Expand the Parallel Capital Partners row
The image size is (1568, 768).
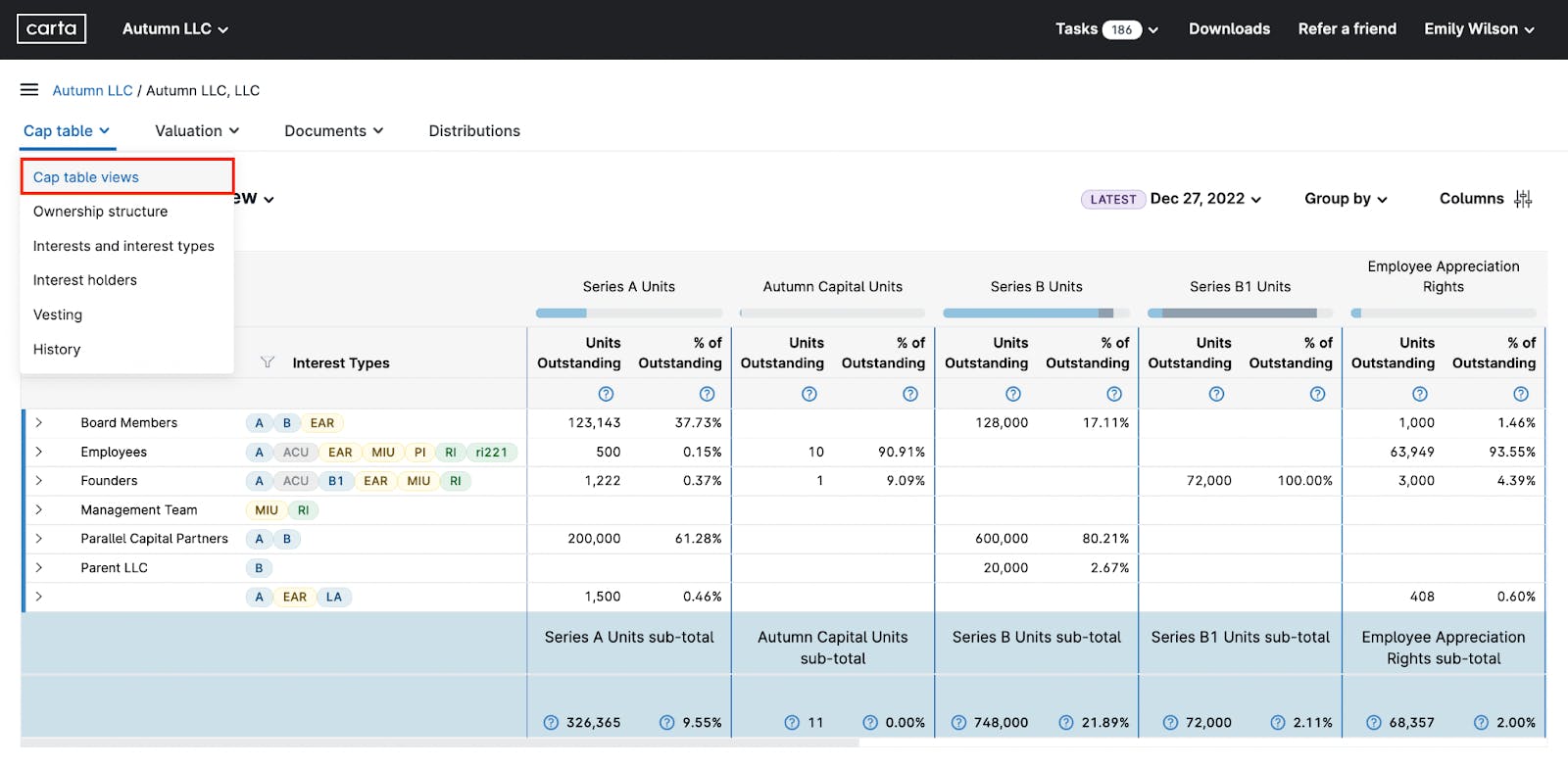[x=38, y=539]
